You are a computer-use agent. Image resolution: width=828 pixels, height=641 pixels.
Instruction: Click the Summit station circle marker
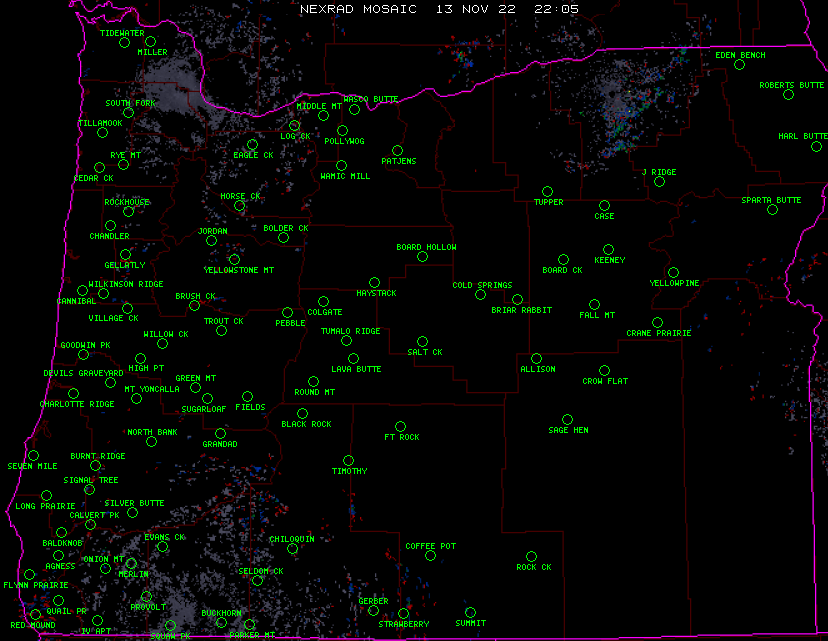click(470, 613)
